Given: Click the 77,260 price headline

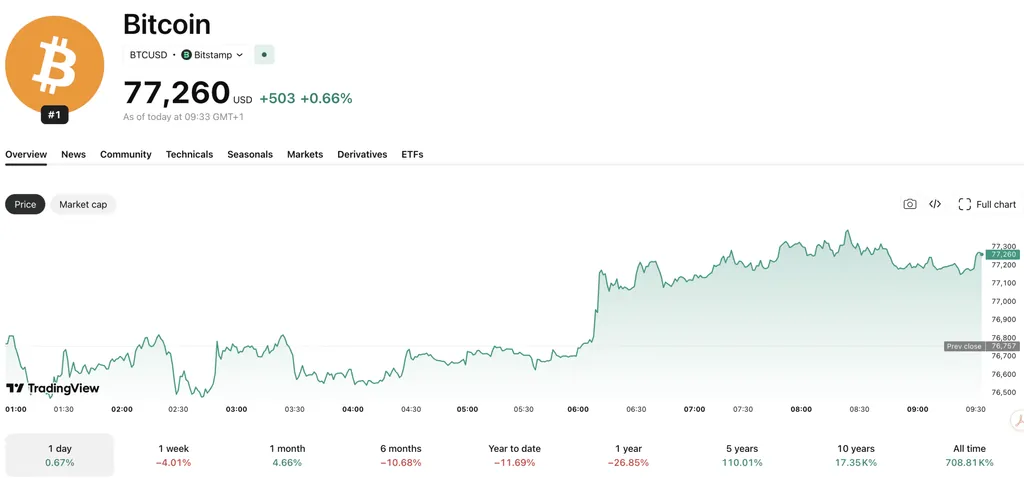Looking at the screenshot, I should click(x=176, y=93).
